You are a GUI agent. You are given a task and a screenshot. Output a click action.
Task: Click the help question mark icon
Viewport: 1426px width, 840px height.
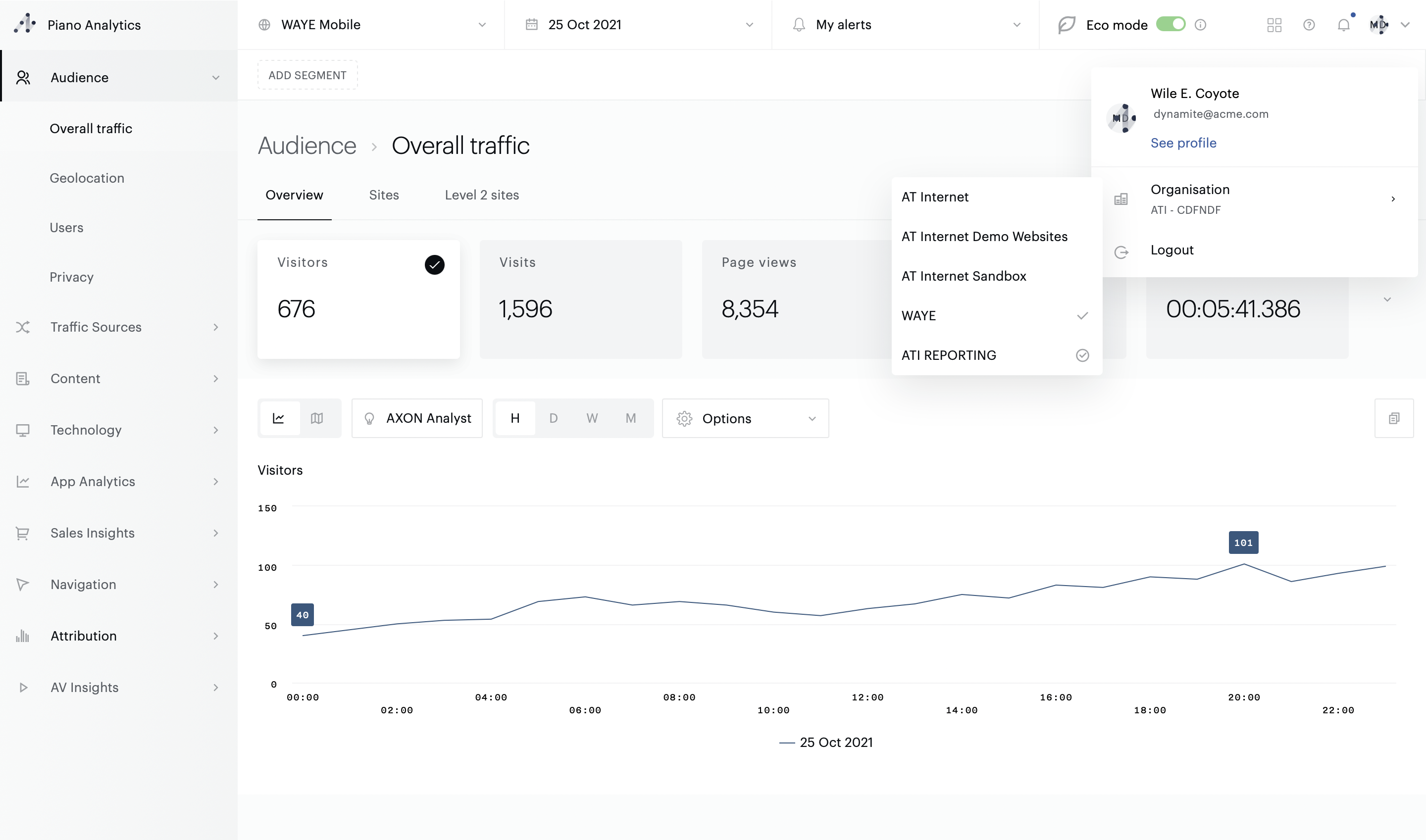(1309, 25)
